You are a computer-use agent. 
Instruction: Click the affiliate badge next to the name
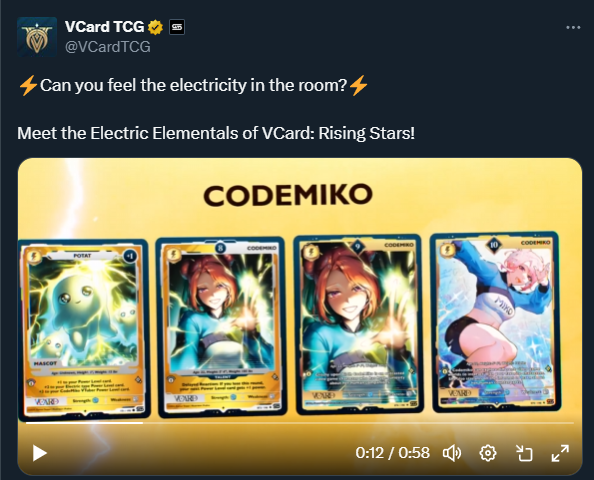click(x=177, y=27)
